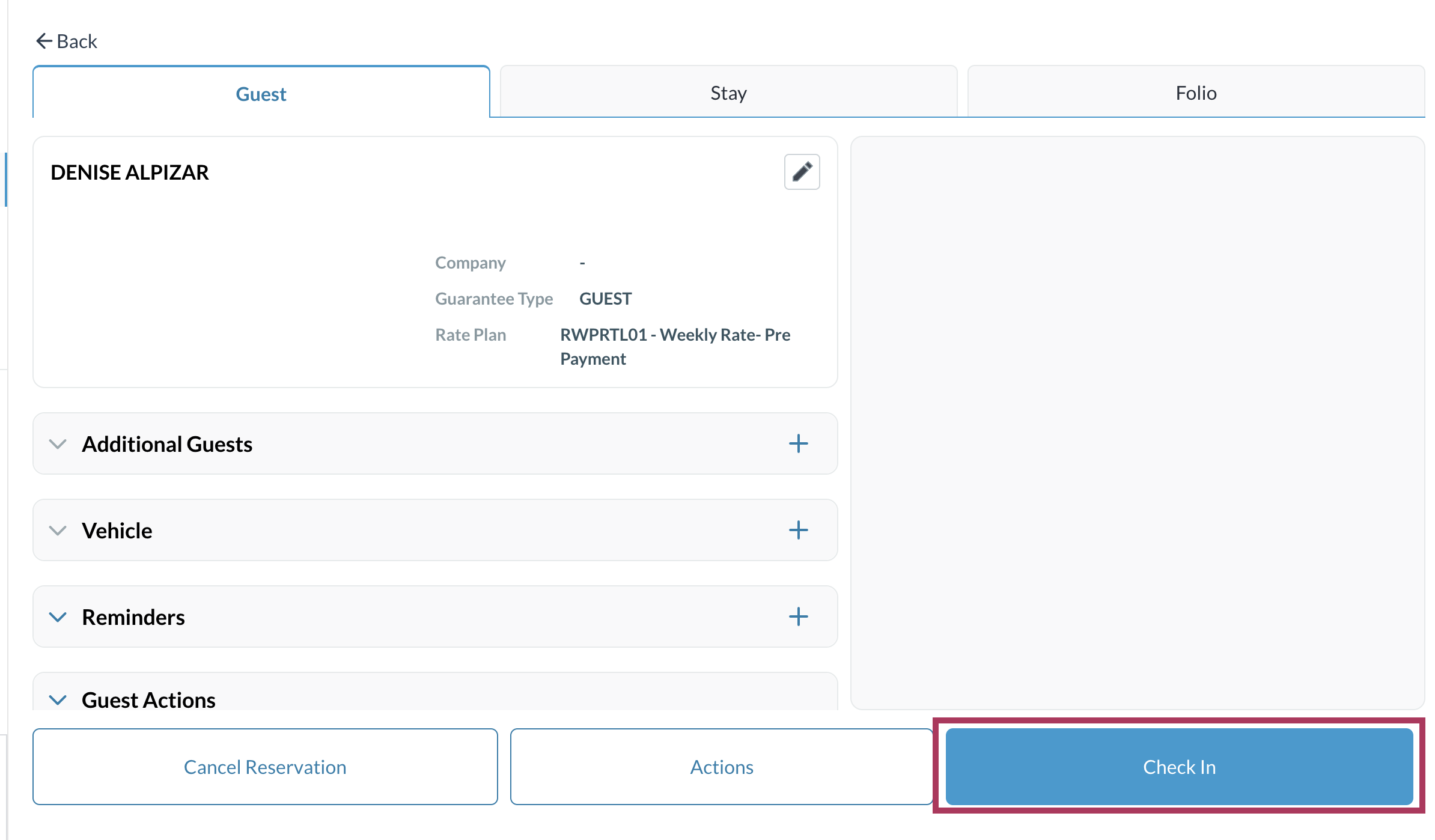Screen dimensions: 1435x840
Task: Open the Actions button menu
Action: click(721, 767)
